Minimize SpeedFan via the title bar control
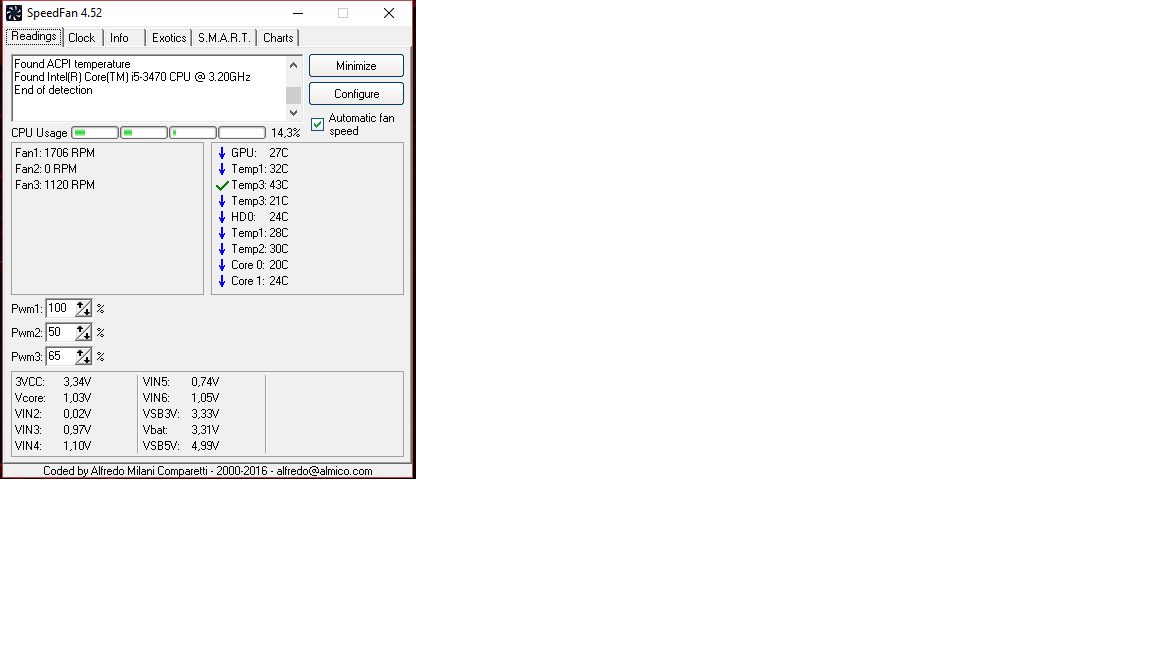 [x=298, y=12]
